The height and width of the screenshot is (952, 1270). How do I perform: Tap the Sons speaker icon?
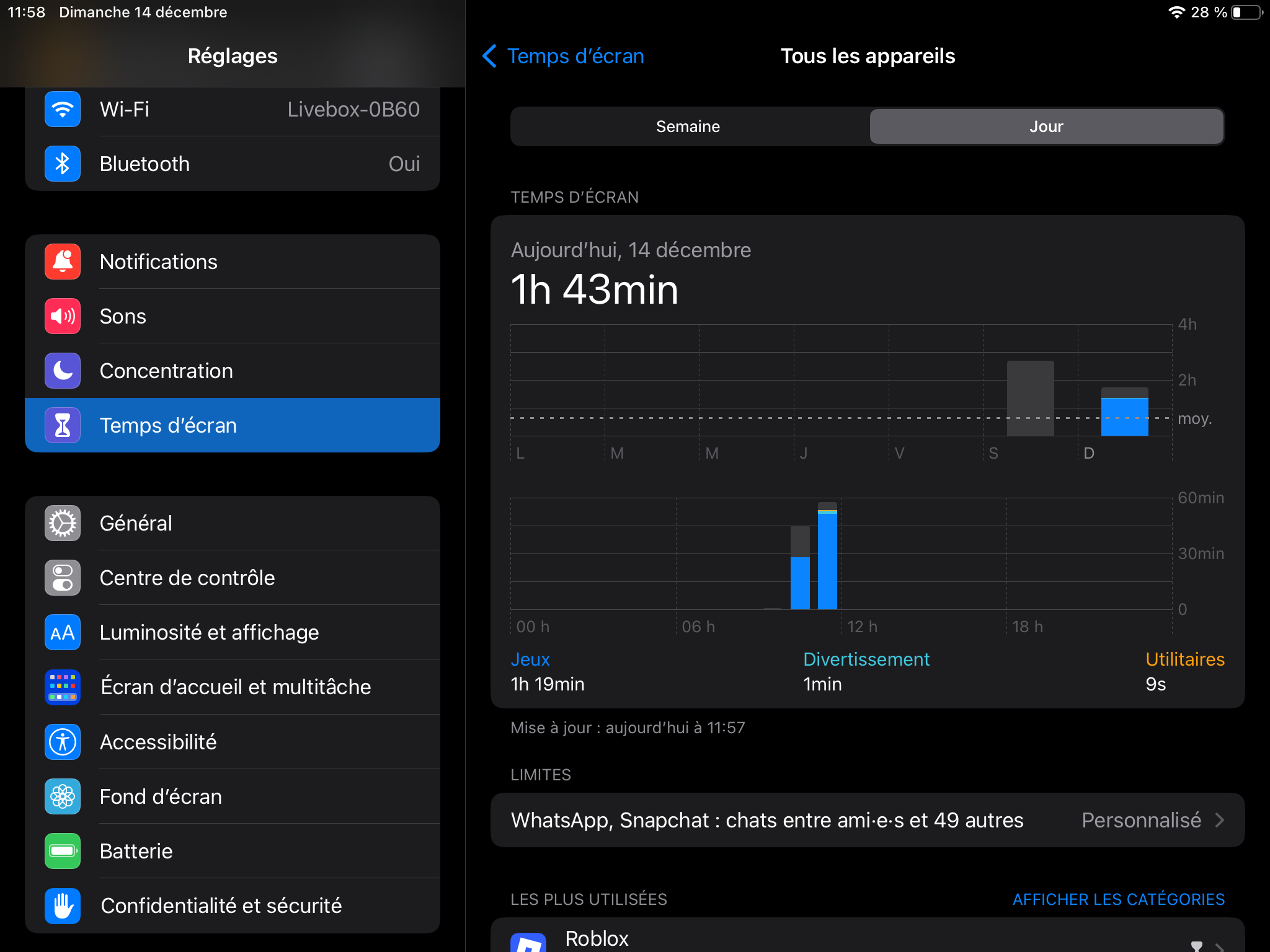pyautogui.click(x=63, y=317)
